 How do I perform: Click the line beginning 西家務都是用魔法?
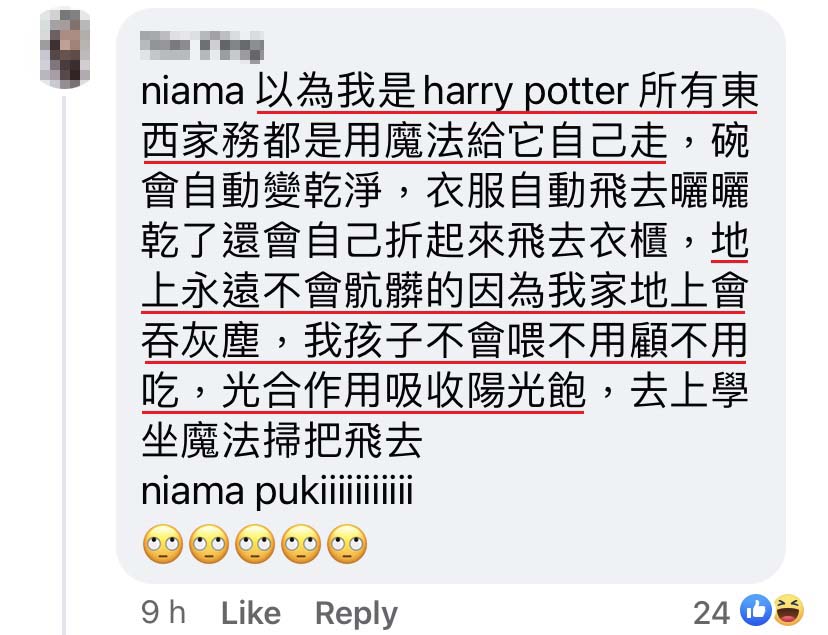click(445, 141)
